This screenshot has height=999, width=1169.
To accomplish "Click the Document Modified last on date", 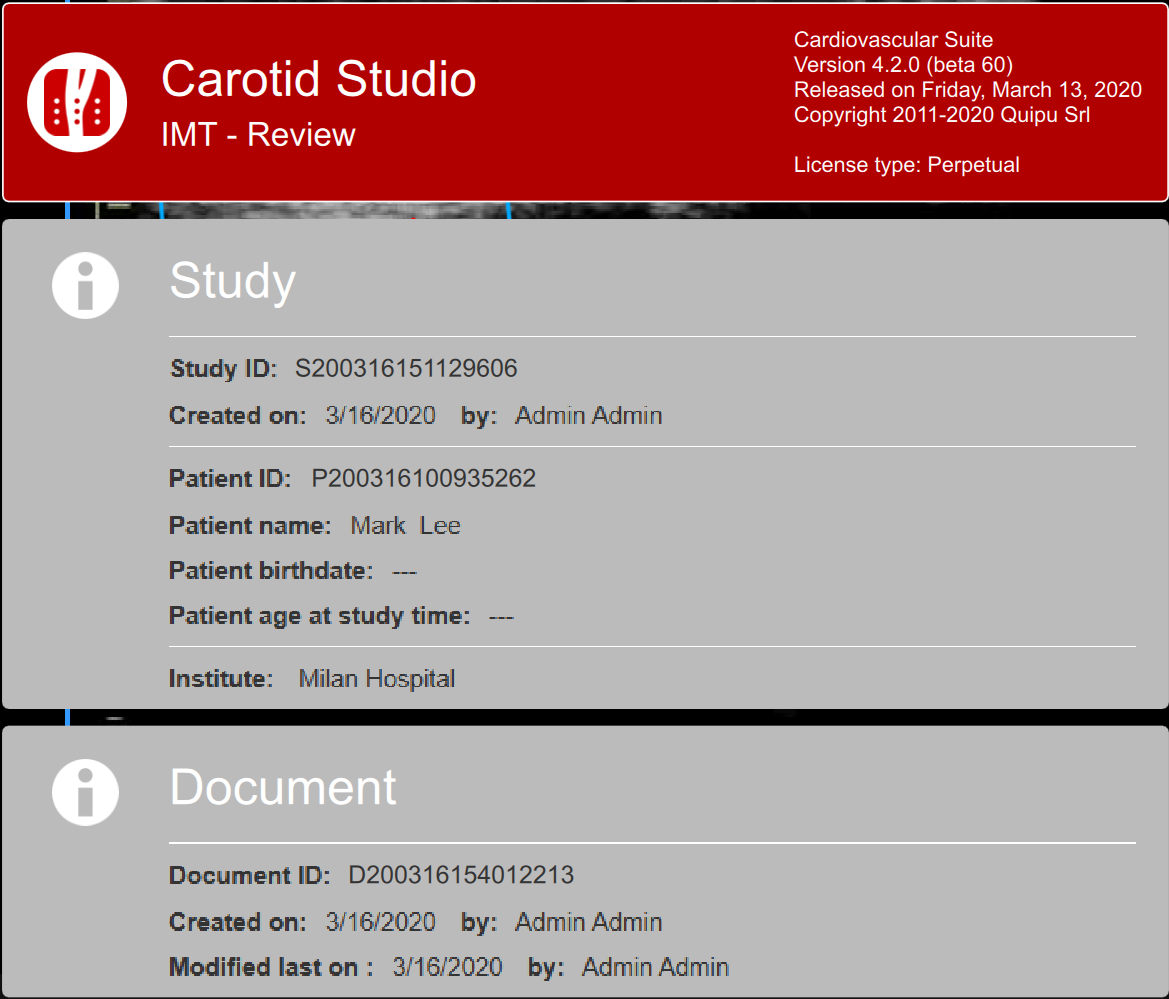I will click(447, 968).
